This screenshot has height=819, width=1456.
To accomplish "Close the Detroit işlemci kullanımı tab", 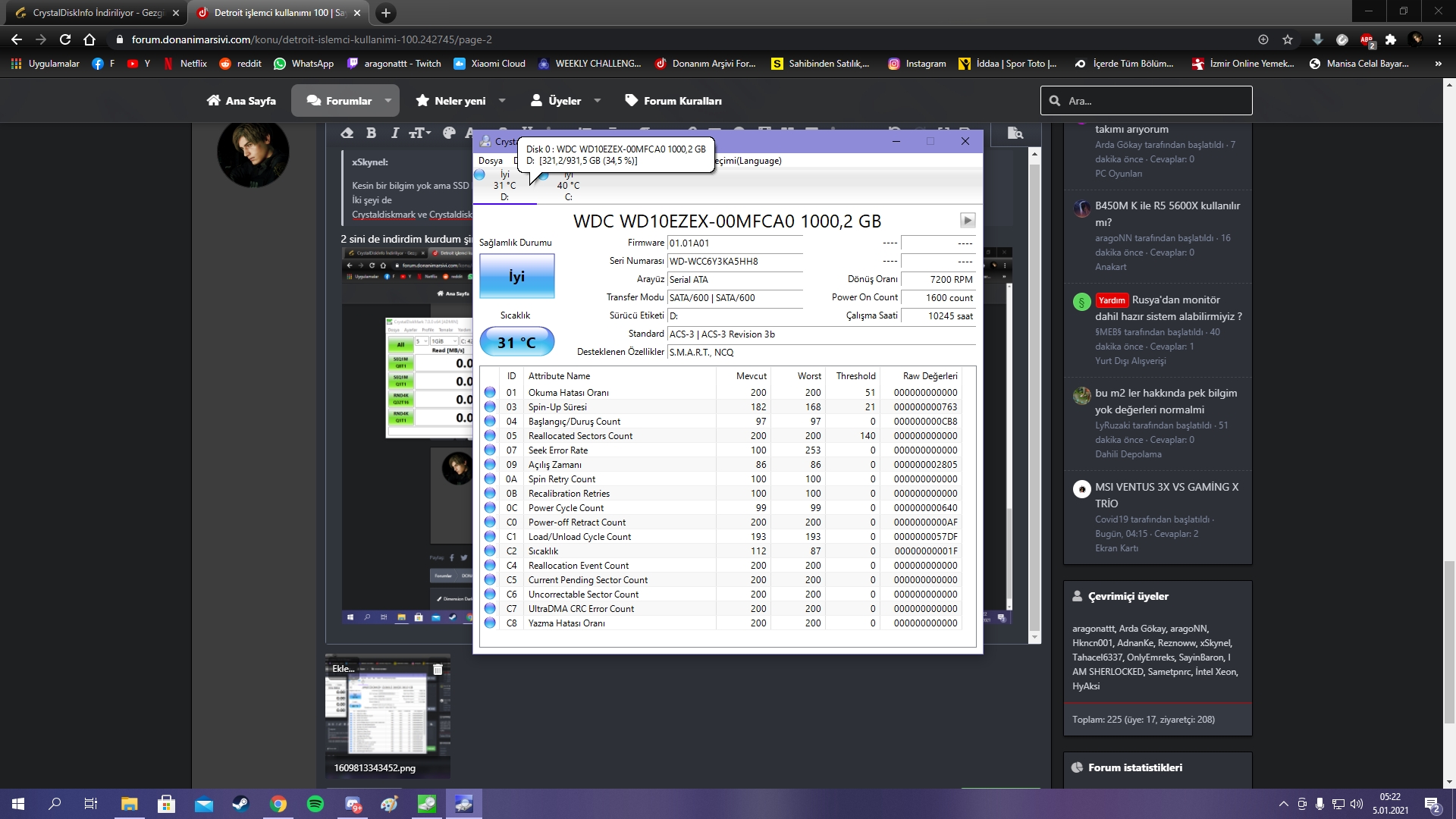I will 357,13.
